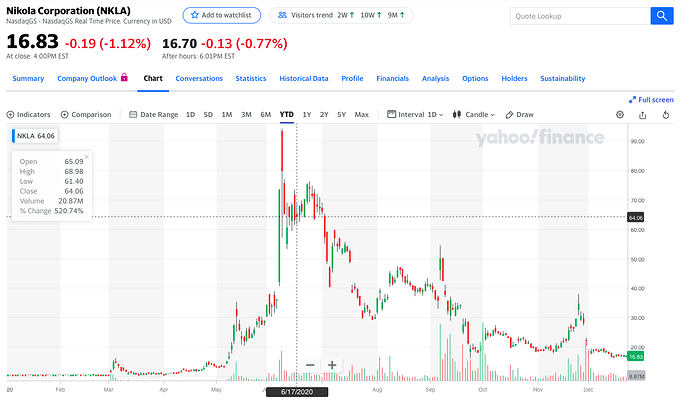Click the NKLA 64.06 series label
This screenshot has height=403, width=690.
click(x=35, y=136)
